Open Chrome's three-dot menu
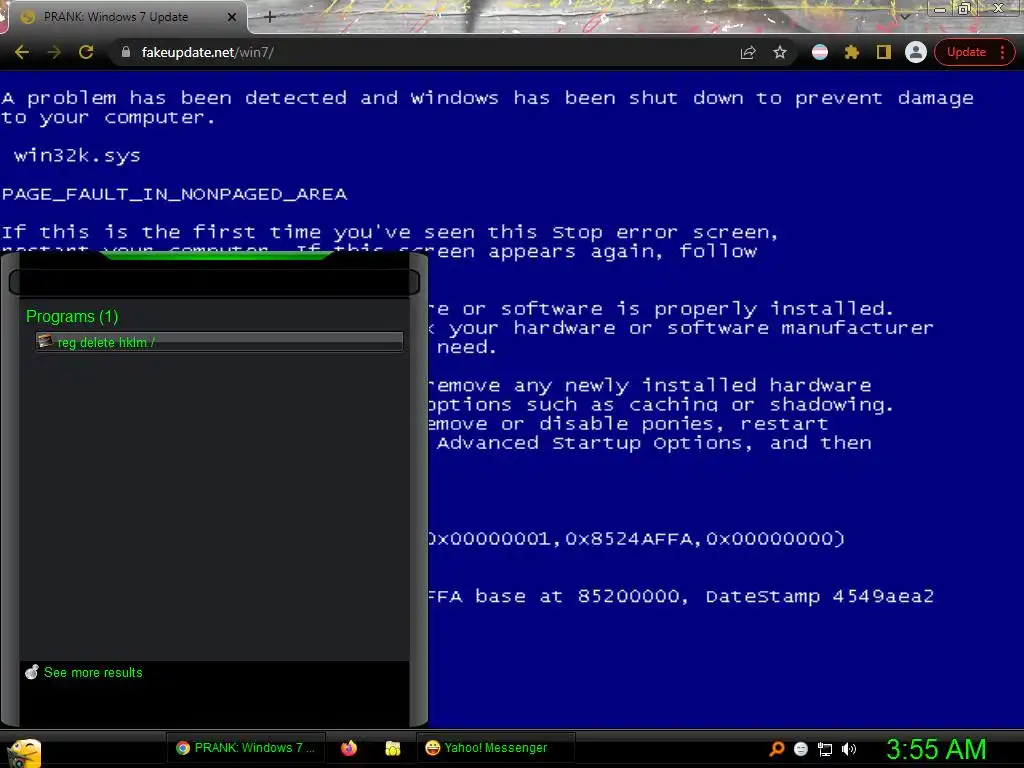The image size is (1024, 768). [1002, 52]
